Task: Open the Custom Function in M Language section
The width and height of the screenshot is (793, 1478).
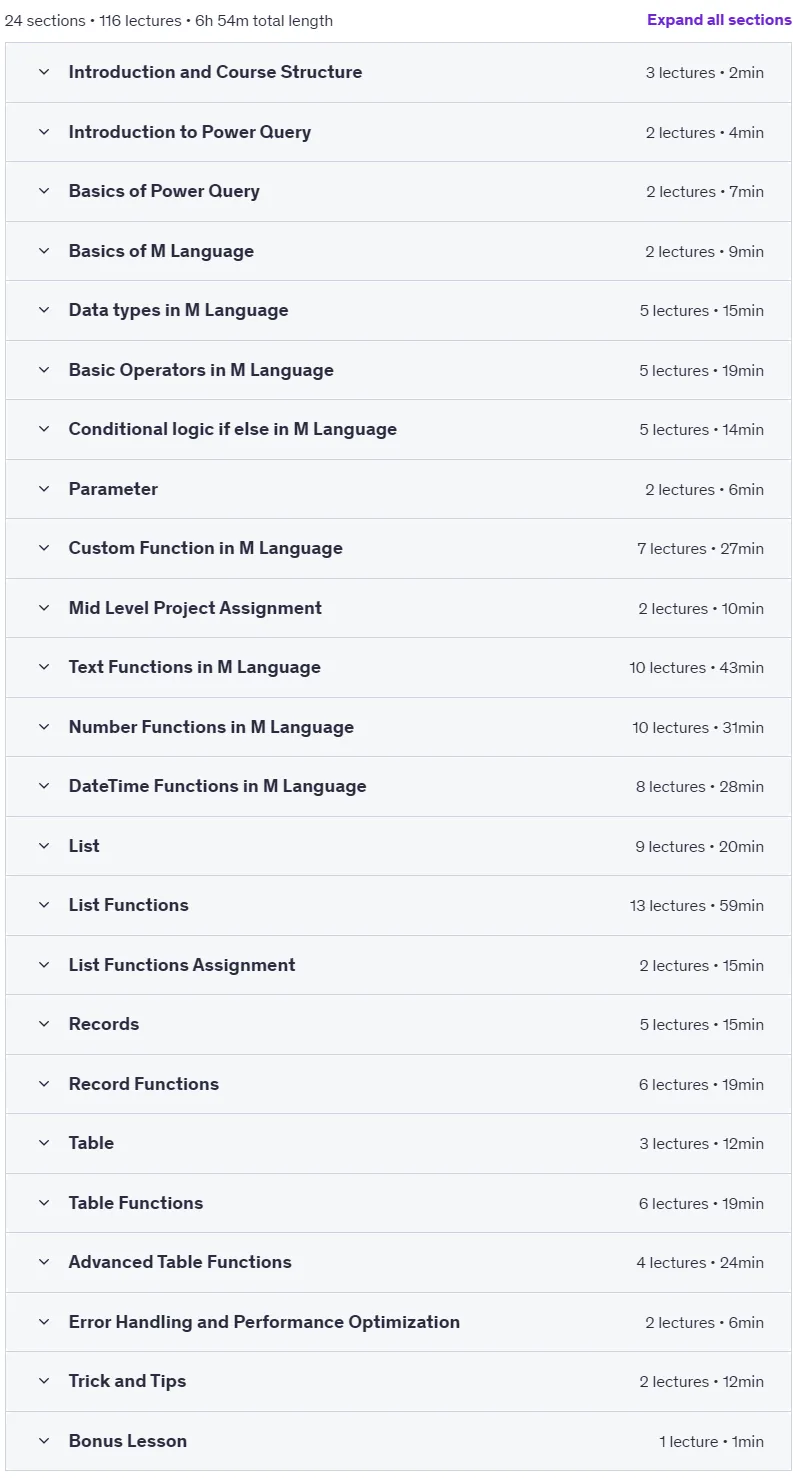Action: pyautogui.click(x=398, y=548)
